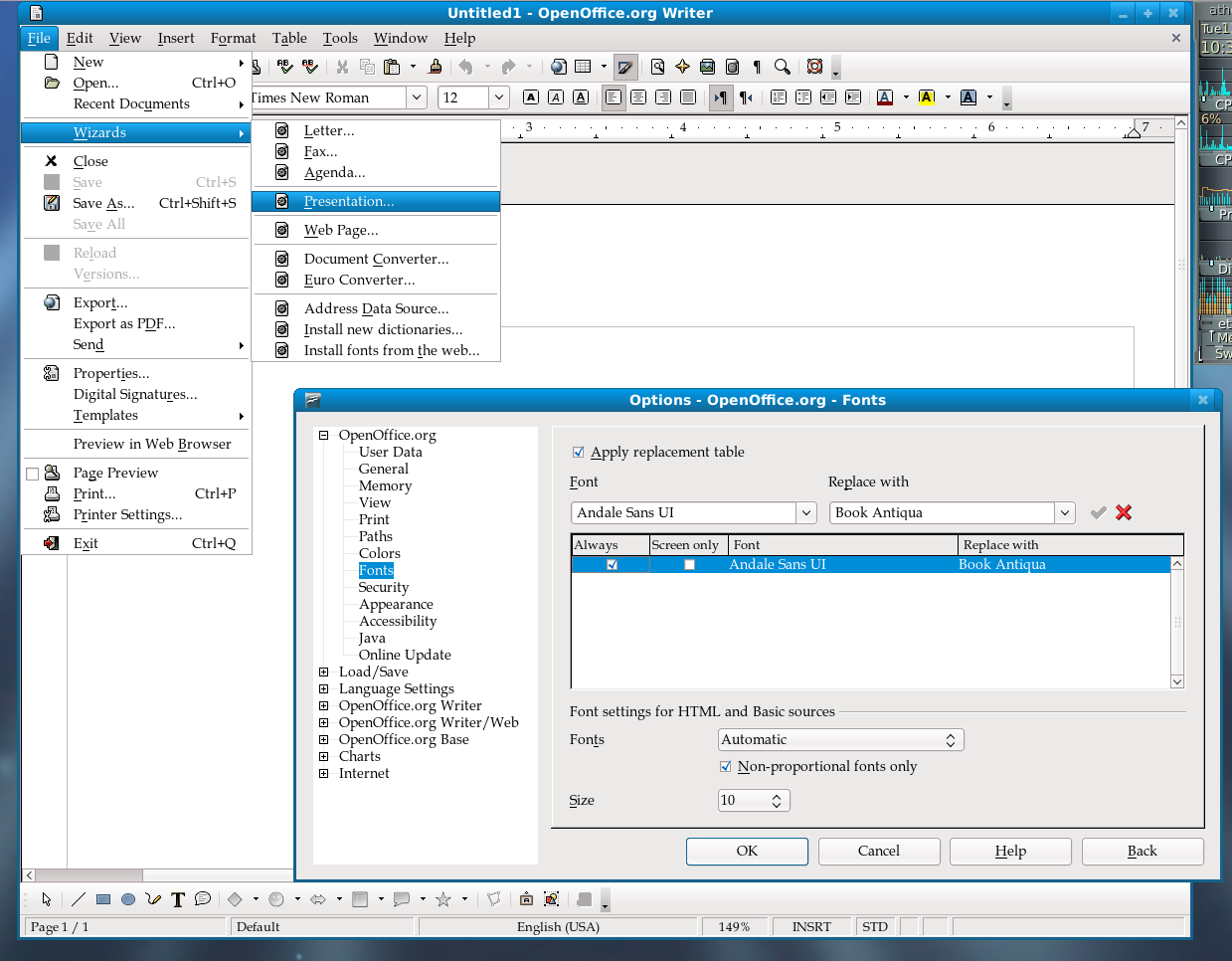
Task: Check Screen only box for Andale Sans UI
Action: (x=689, y=565)
